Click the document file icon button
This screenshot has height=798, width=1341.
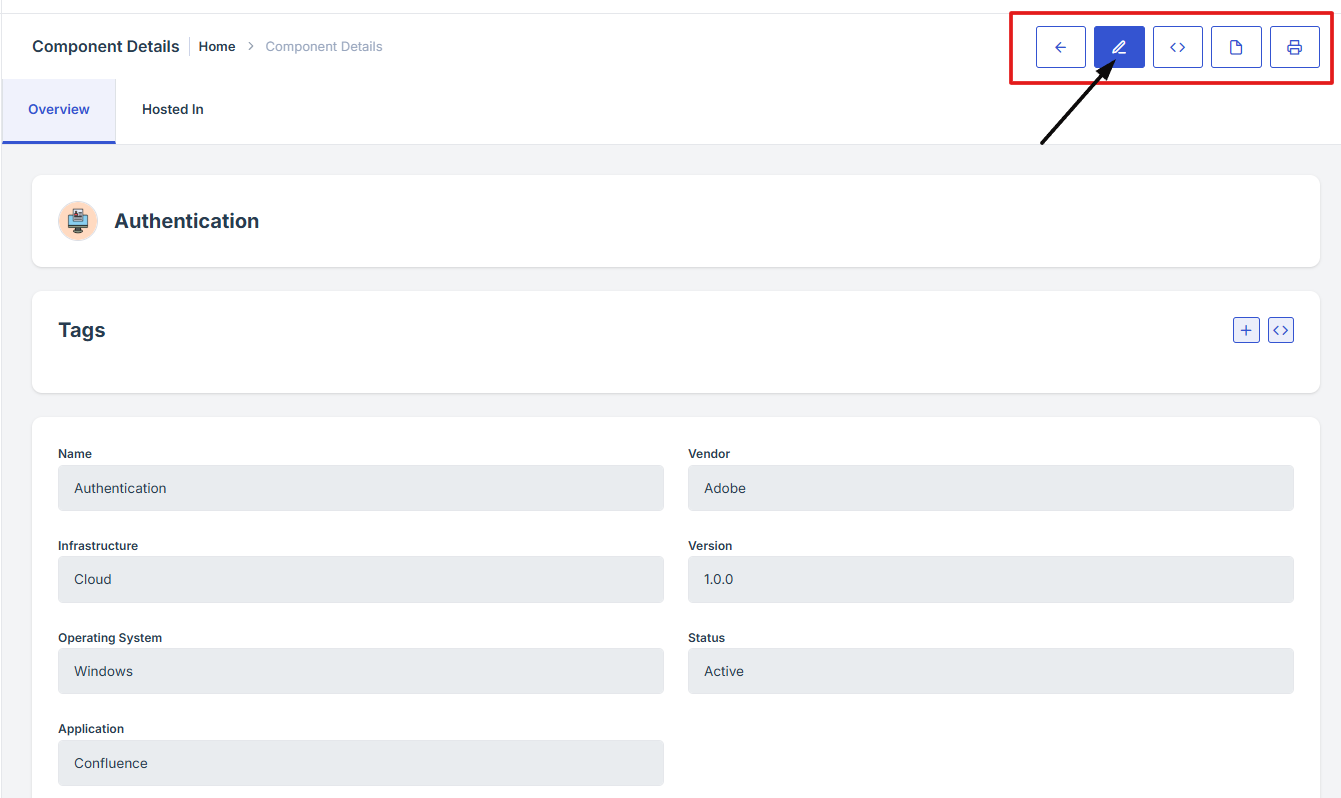(1236, 47)
